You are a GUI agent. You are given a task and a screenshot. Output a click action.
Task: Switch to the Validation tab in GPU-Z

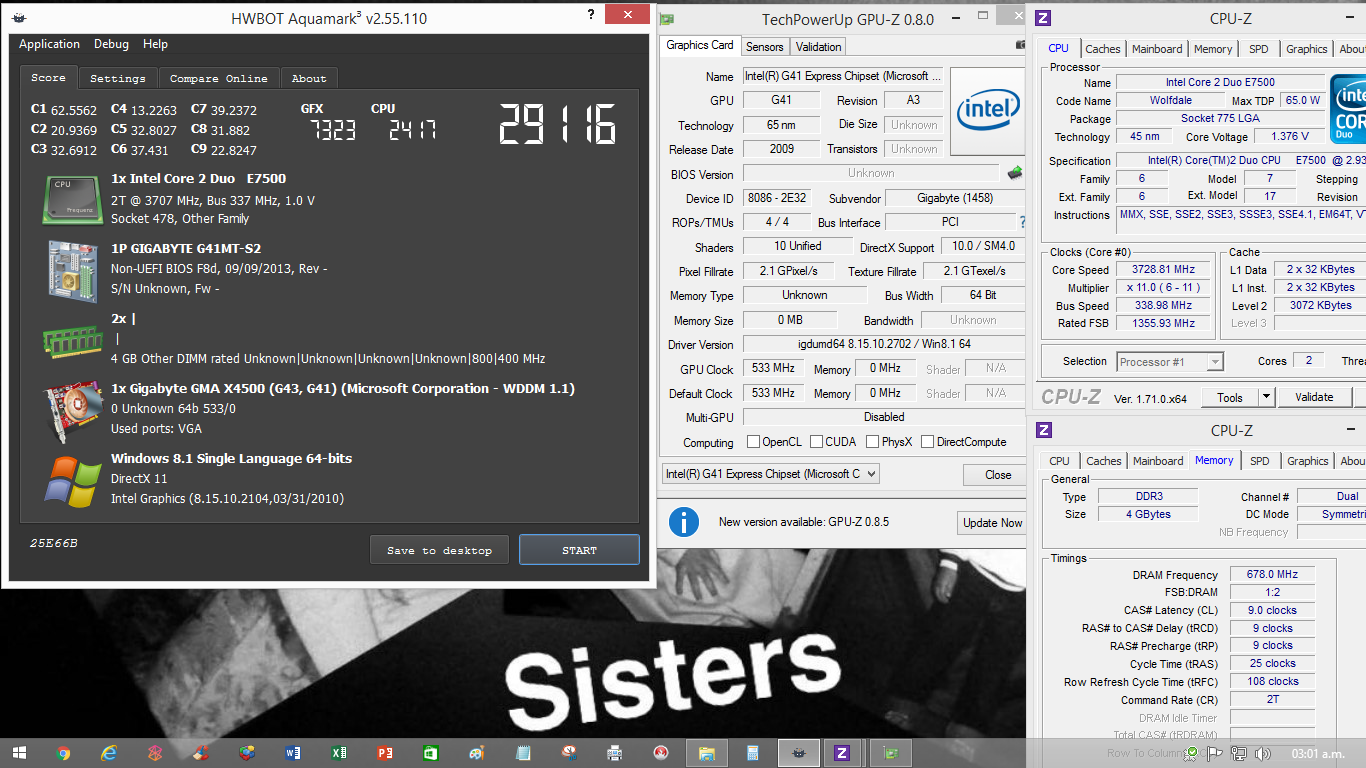pyautogui.click(x=819, y=47)
